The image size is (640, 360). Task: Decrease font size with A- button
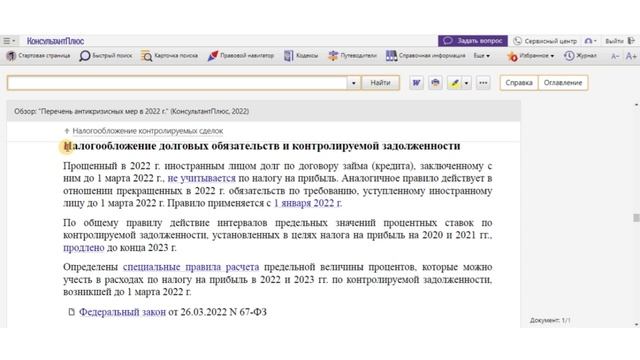click(615, 56)
